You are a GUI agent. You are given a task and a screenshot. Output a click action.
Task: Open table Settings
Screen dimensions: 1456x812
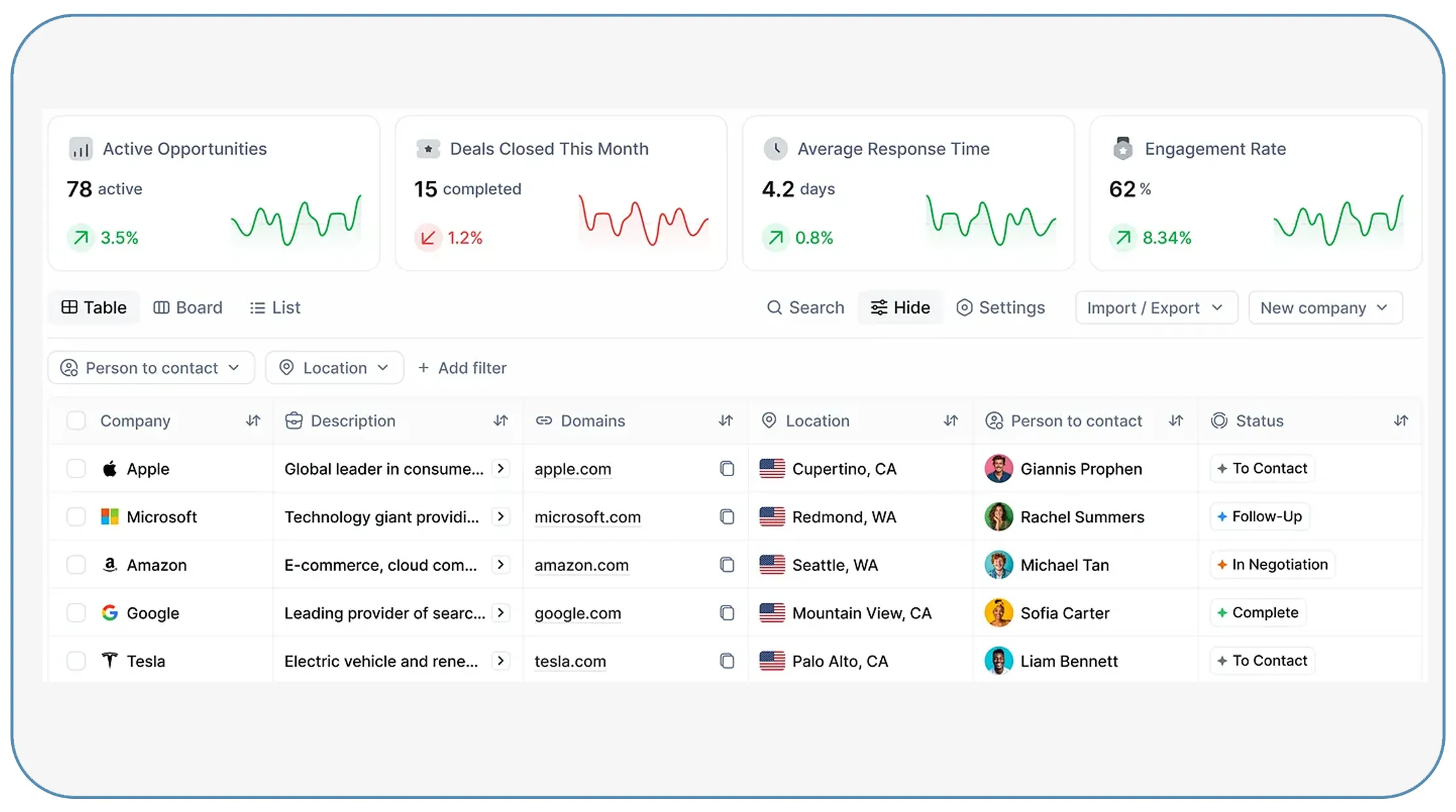pyautogui.click(x=1001, y=308)
